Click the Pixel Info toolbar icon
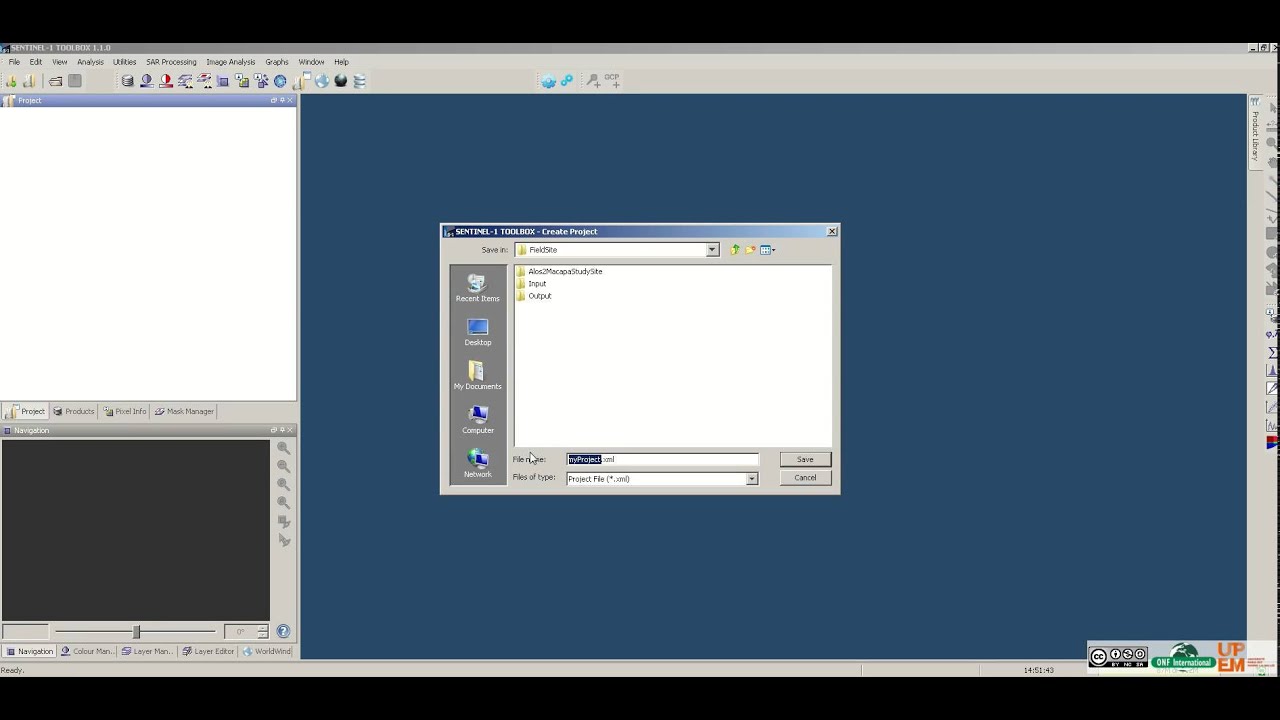This screenshot has height=720, width=1280. (x=242, y=81)
